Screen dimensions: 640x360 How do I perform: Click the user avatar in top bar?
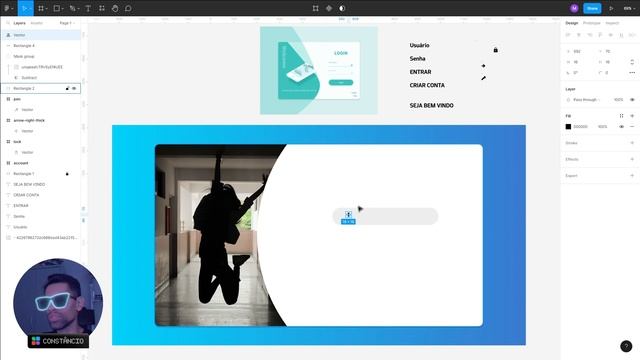[574, 8]
